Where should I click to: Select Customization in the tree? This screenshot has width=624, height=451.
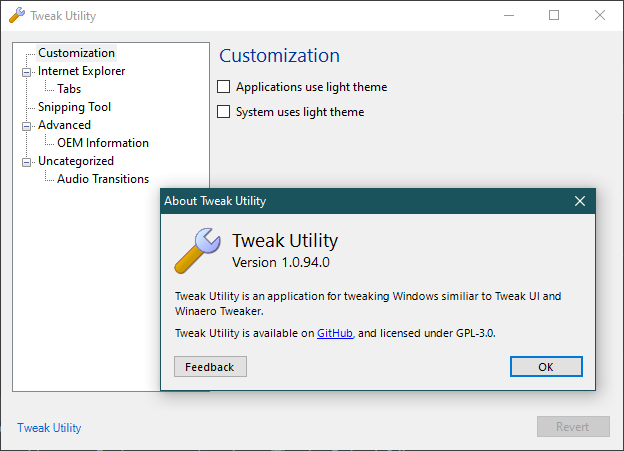pos(76,53)
